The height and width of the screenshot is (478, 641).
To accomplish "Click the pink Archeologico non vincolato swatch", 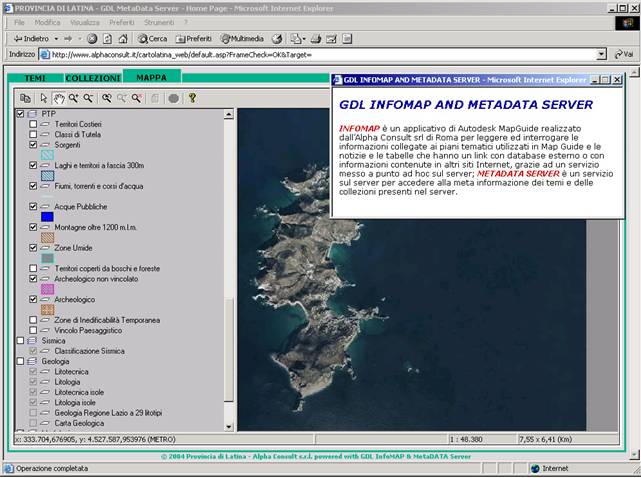I will [47, 289].
